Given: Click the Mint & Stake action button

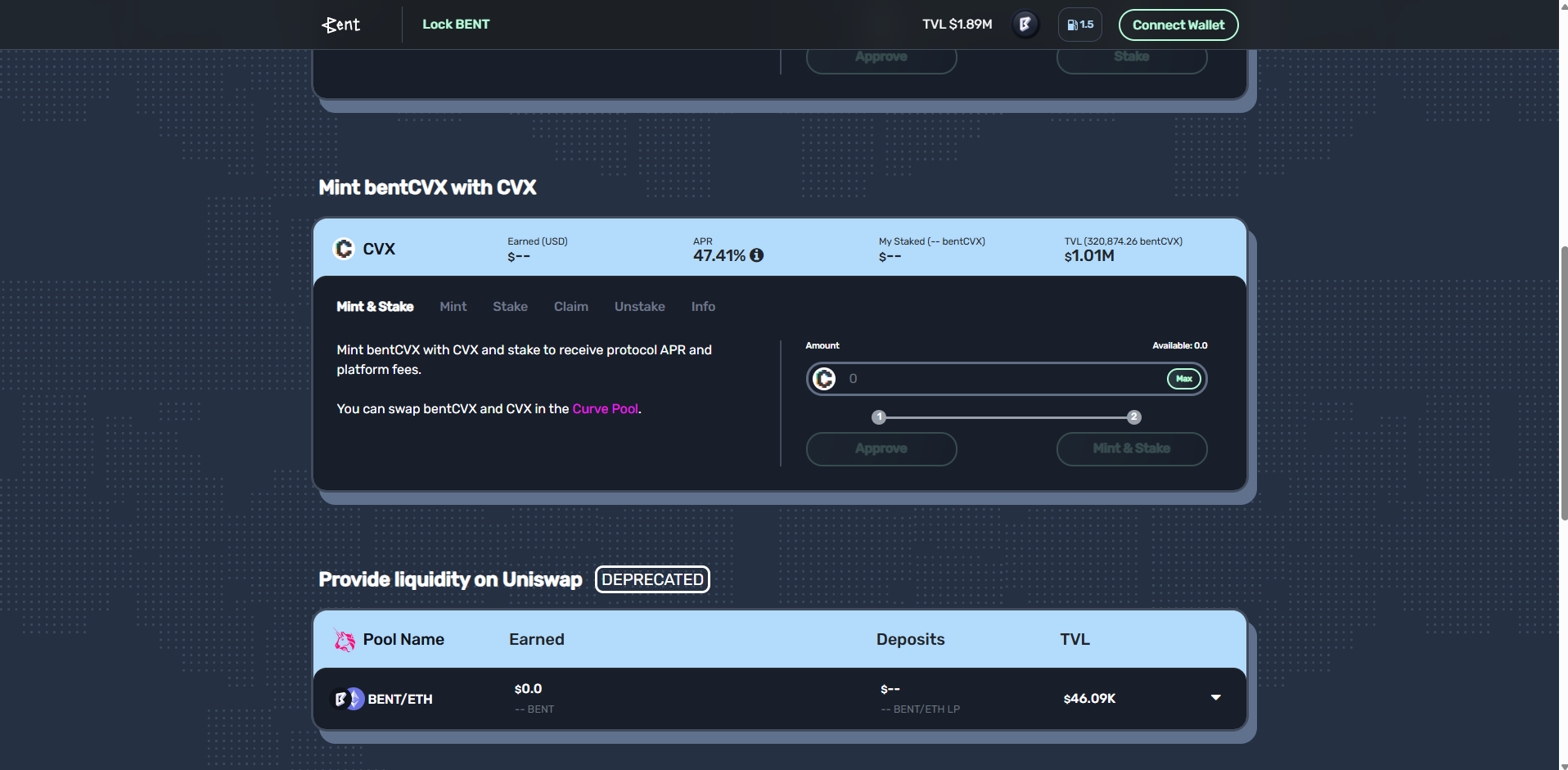Looking at the screenshot, I should [1132, 449].
